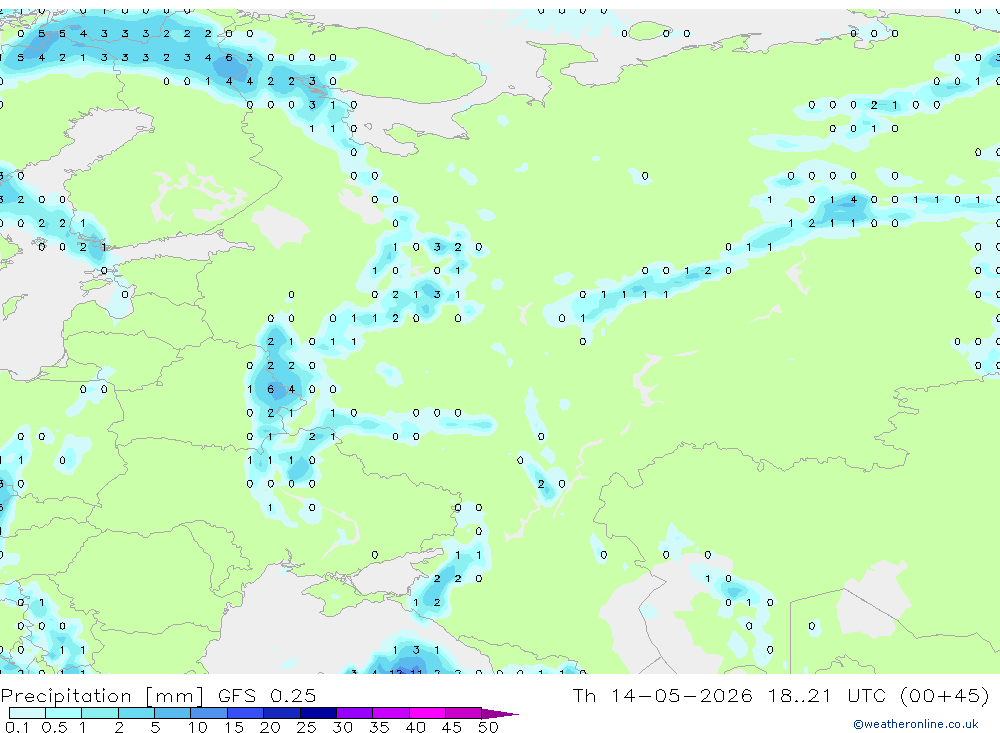Click the legend label '40'

click(415, 727)
